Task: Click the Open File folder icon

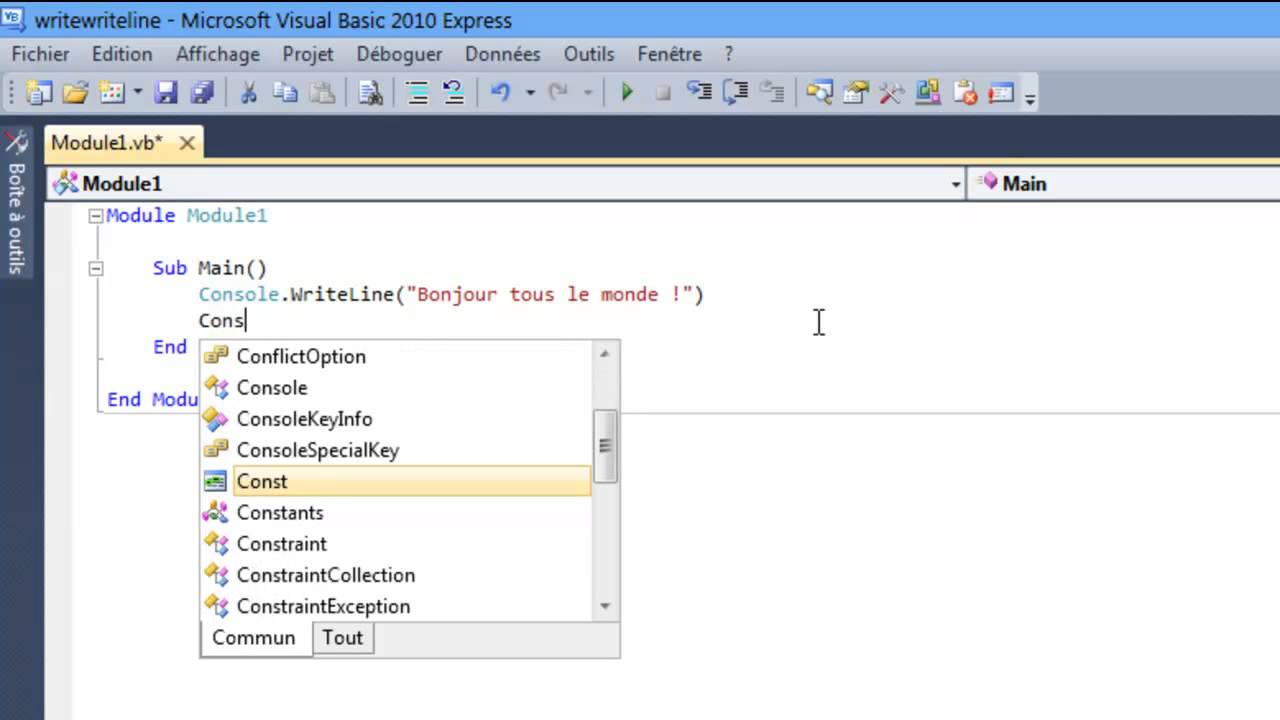Action: click(75, 93)
